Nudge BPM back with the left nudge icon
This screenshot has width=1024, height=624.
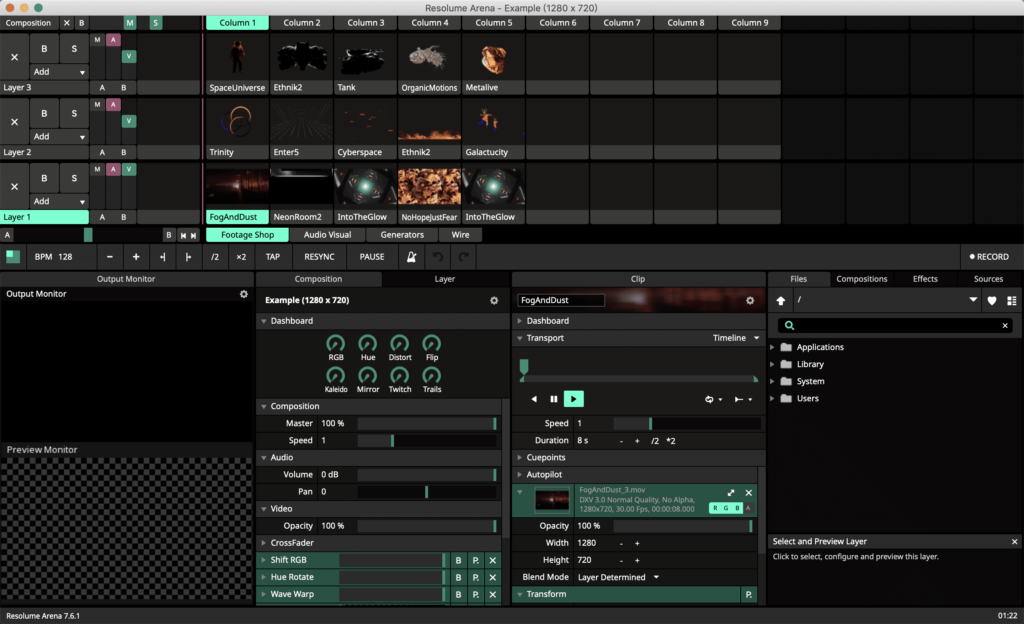[x=162, y=257]
